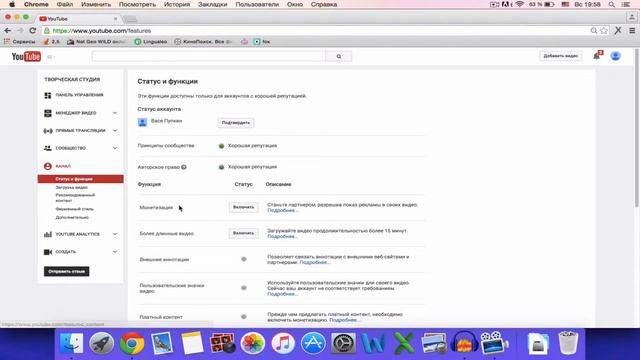Image resolution: width=640 pixels, height=360 pixels.
Task: Open System Preferences from the dock
Action: (343, 343)
